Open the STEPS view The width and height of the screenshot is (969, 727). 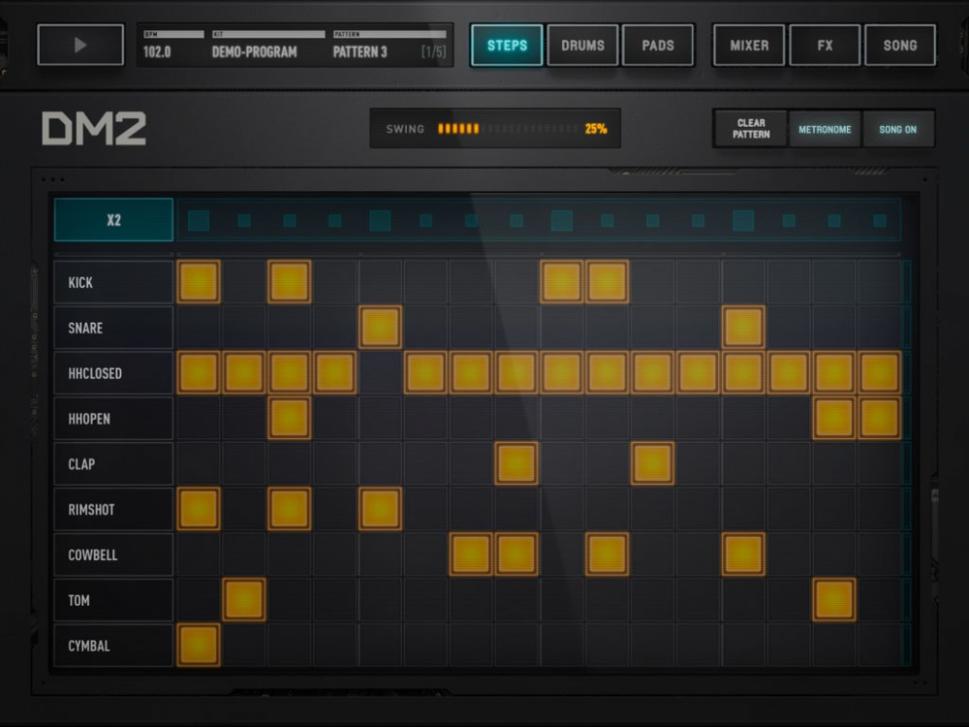[x=505, y=44]
